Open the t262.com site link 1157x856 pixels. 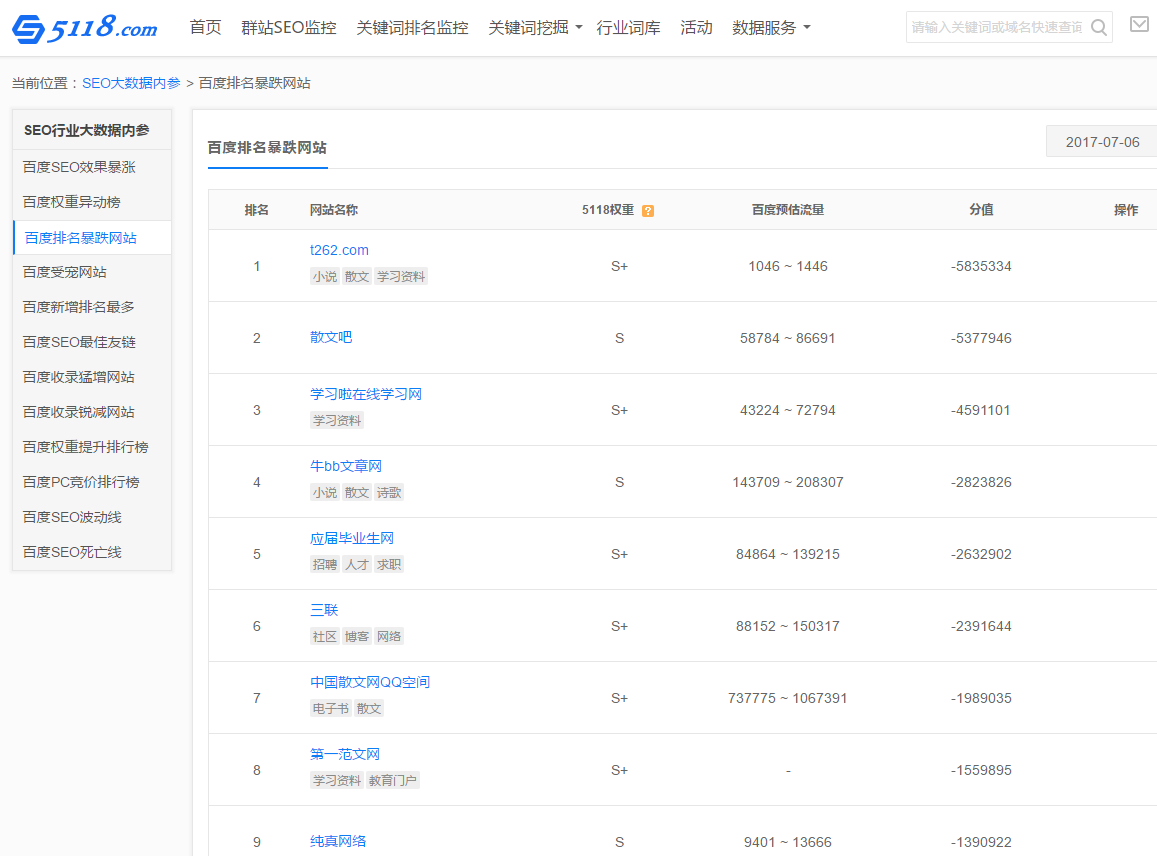click(x=339, y=250)
